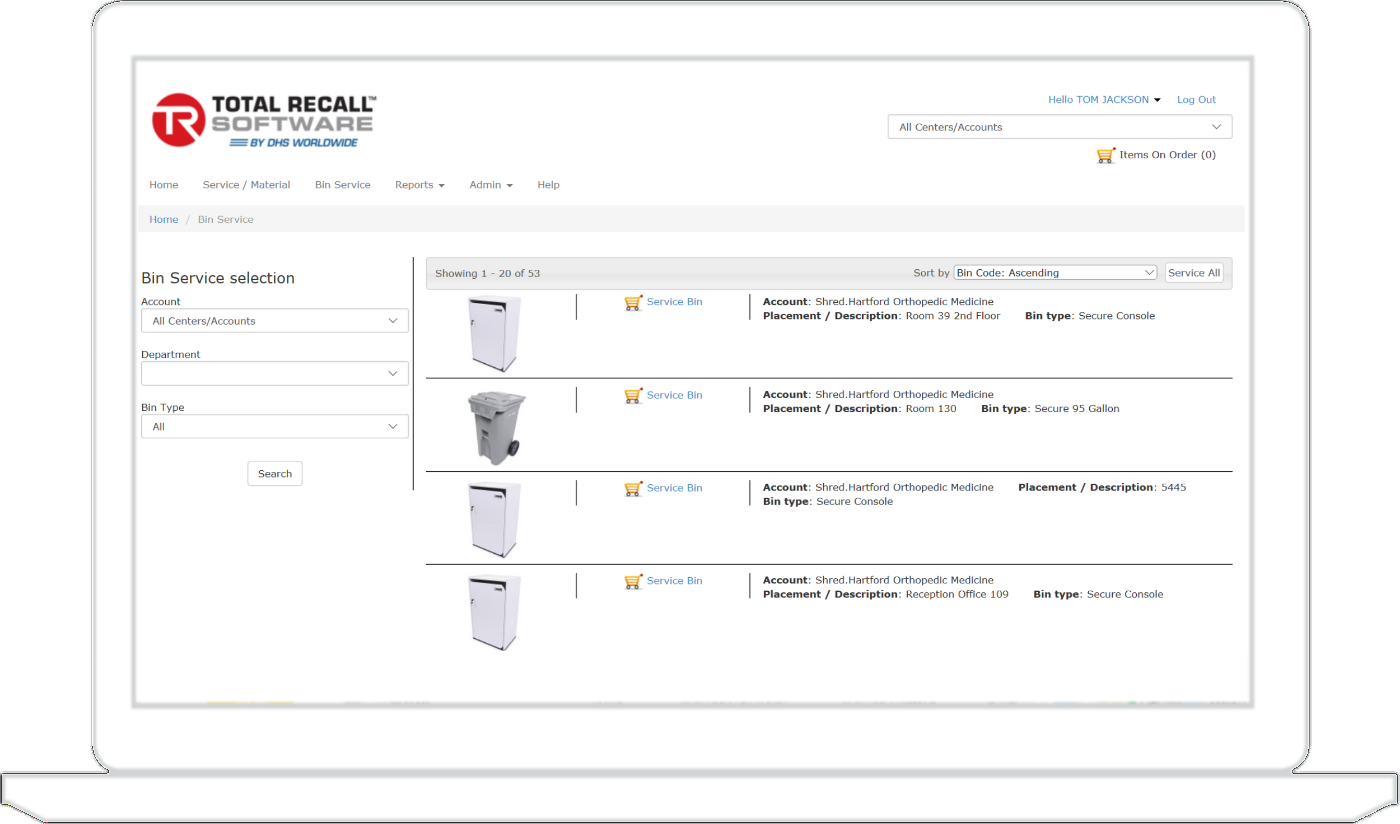The height and width of the screenshot is (824, 1400).
Task: Click the 'Secure 95 Gallon' bin type text
Action: 1077,409
